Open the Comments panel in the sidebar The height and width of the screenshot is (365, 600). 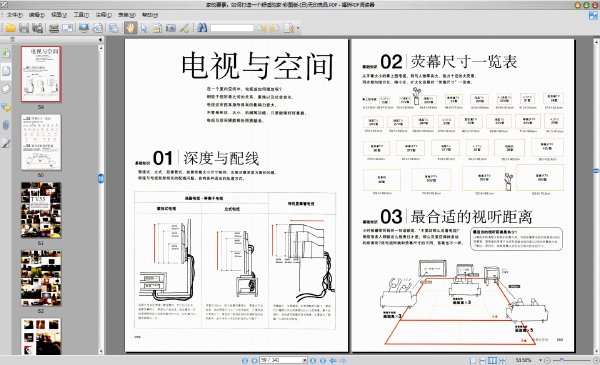6,107
